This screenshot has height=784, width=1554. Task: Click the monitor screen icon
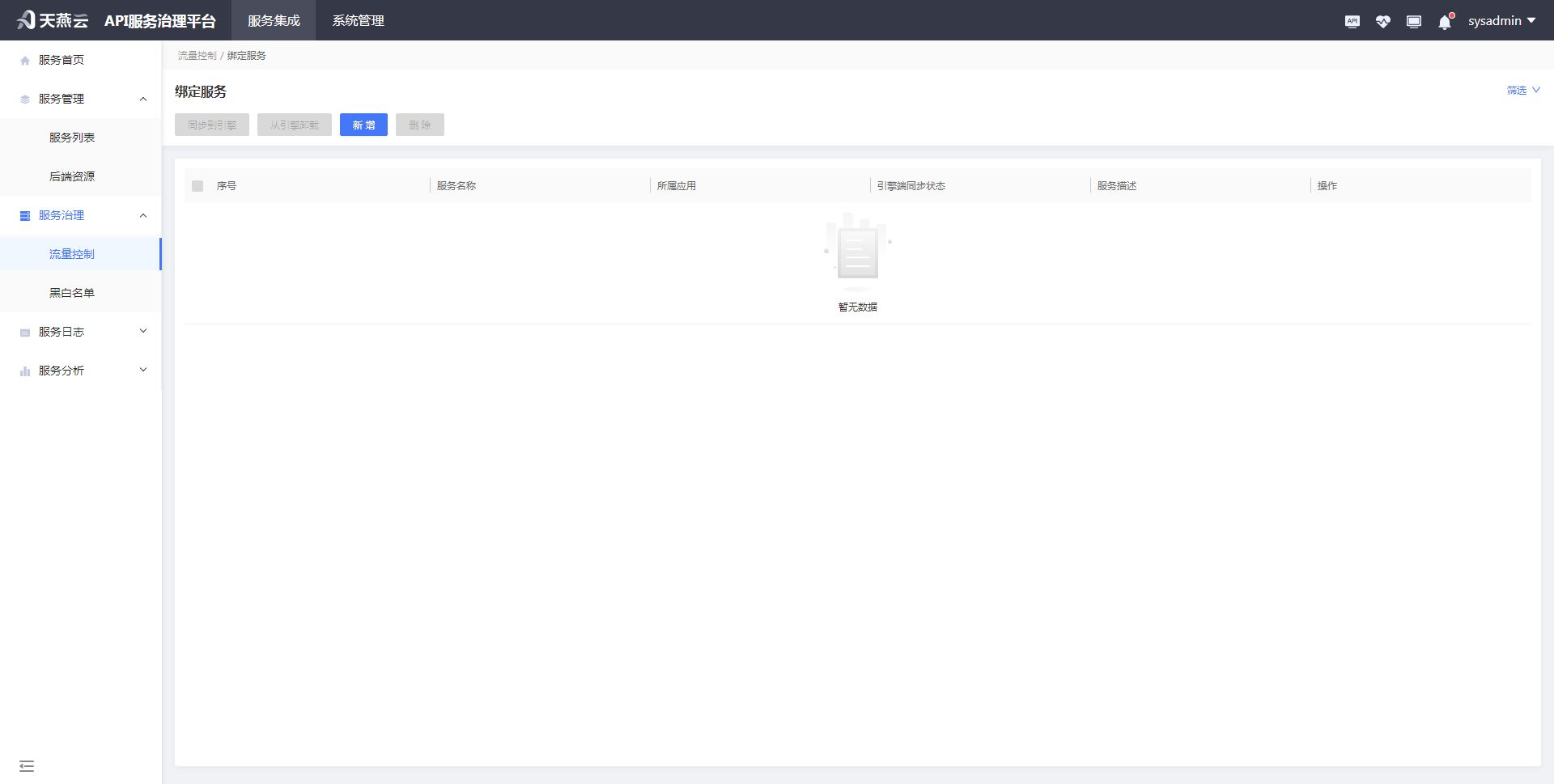point(1413,21)
